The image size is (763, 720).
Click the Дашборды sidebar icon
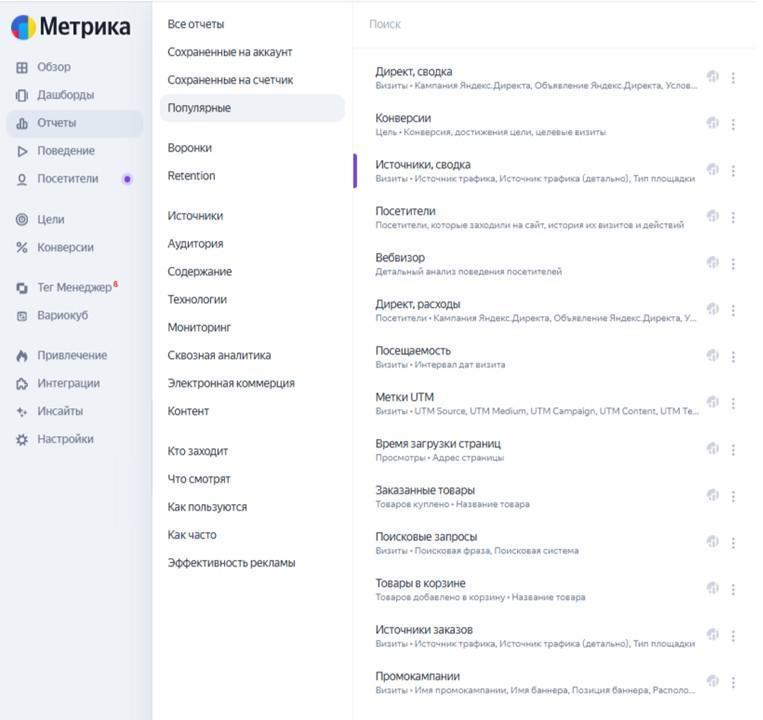(x=22, y=95)
